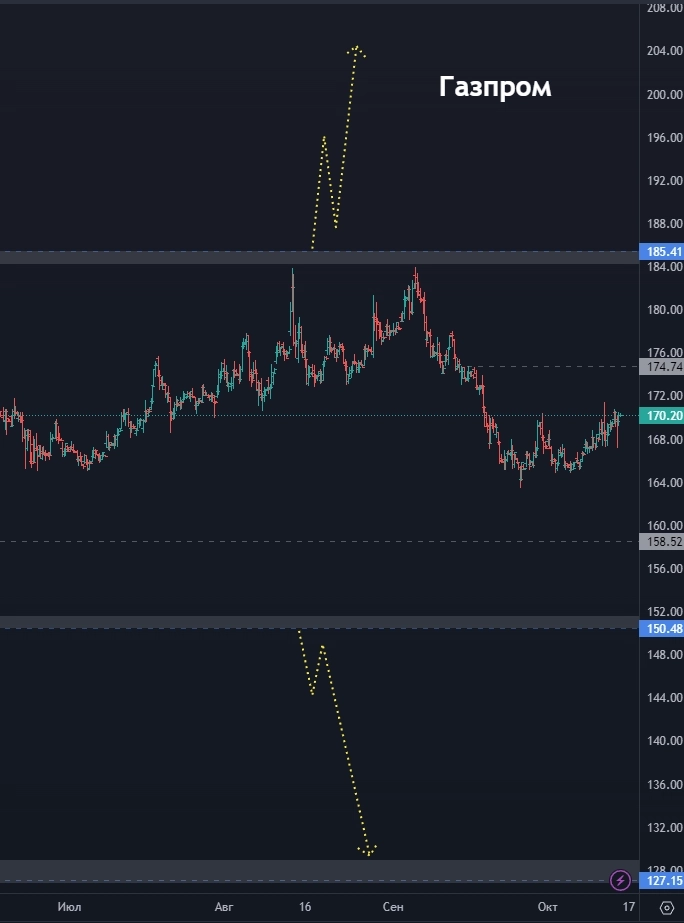684x923 pixels.
Task: Click the 158.52 gray price label
Action: (662, 541)
